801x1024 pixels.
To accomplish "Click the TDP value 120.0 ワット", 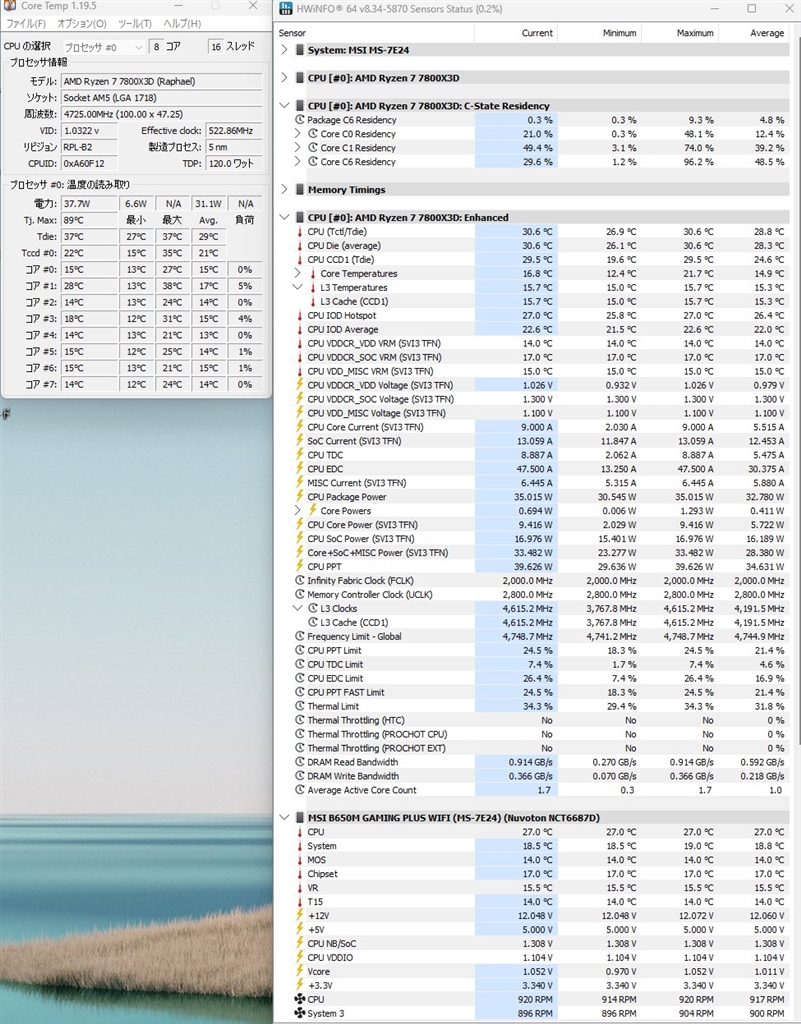I will [234, 163].
